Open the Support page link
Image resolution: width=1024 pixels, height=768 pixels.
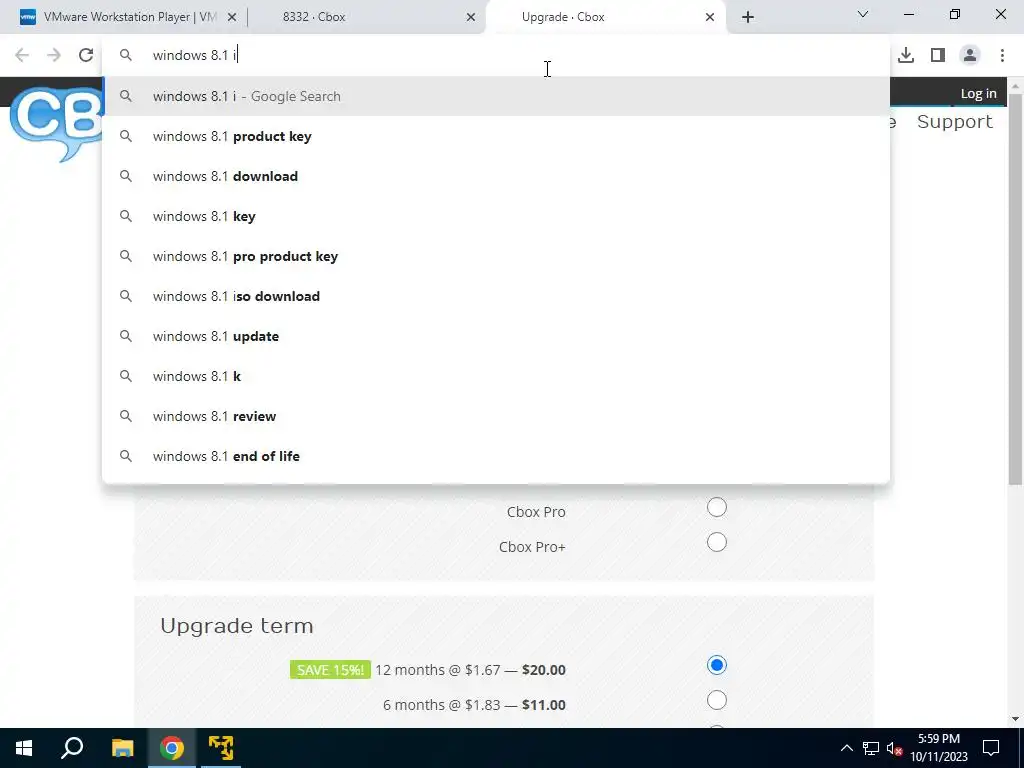[x=954, y=121]
